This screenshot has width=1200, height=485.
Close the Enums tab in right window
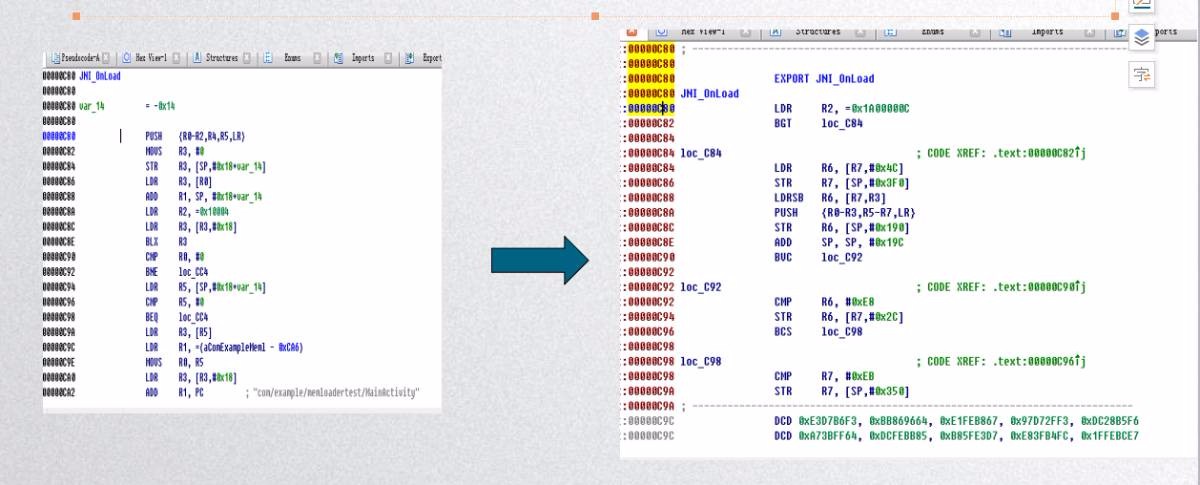[x=976, y=32]
